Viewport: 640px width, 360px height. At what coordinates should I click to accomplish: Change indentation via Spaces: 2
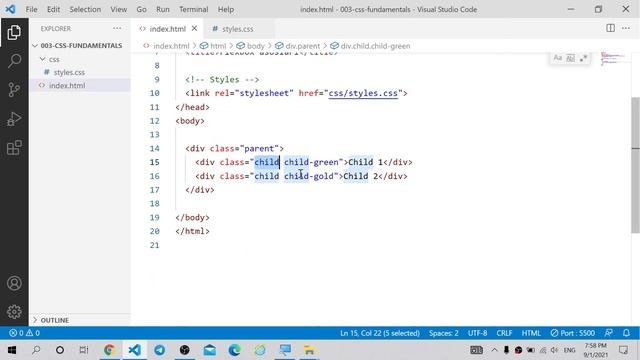click(x=443, y=333)
